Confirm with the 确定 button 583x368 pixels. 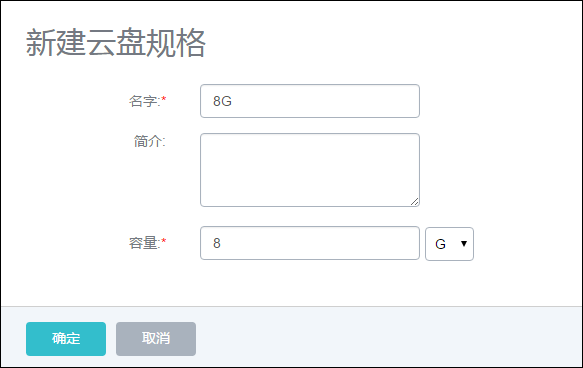pos(66,339)
